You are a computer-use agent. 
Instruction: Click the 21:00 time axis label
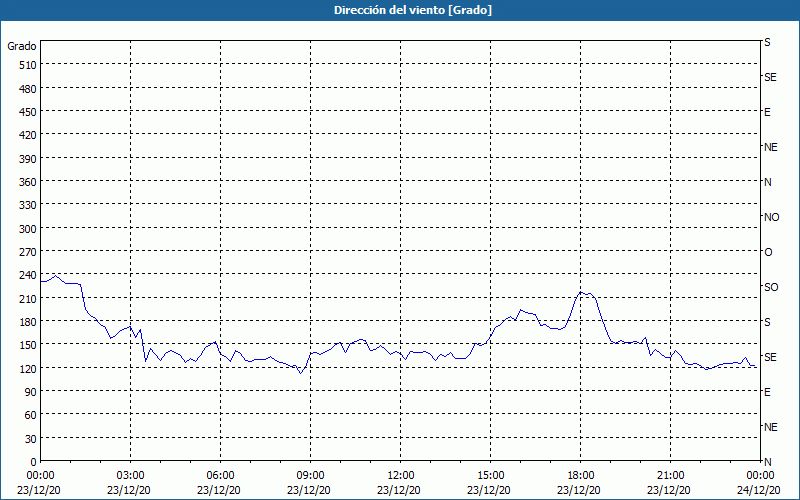pyautogui.click(x=670, y=476)
